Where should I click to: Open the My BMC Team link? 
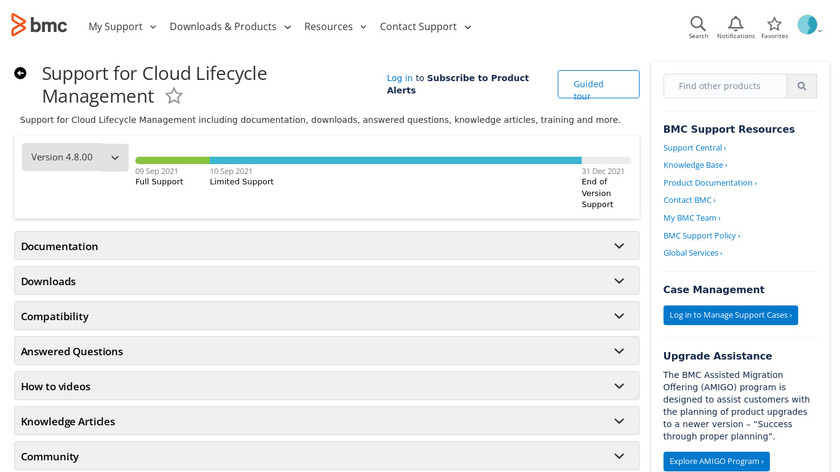click(692, 218)
